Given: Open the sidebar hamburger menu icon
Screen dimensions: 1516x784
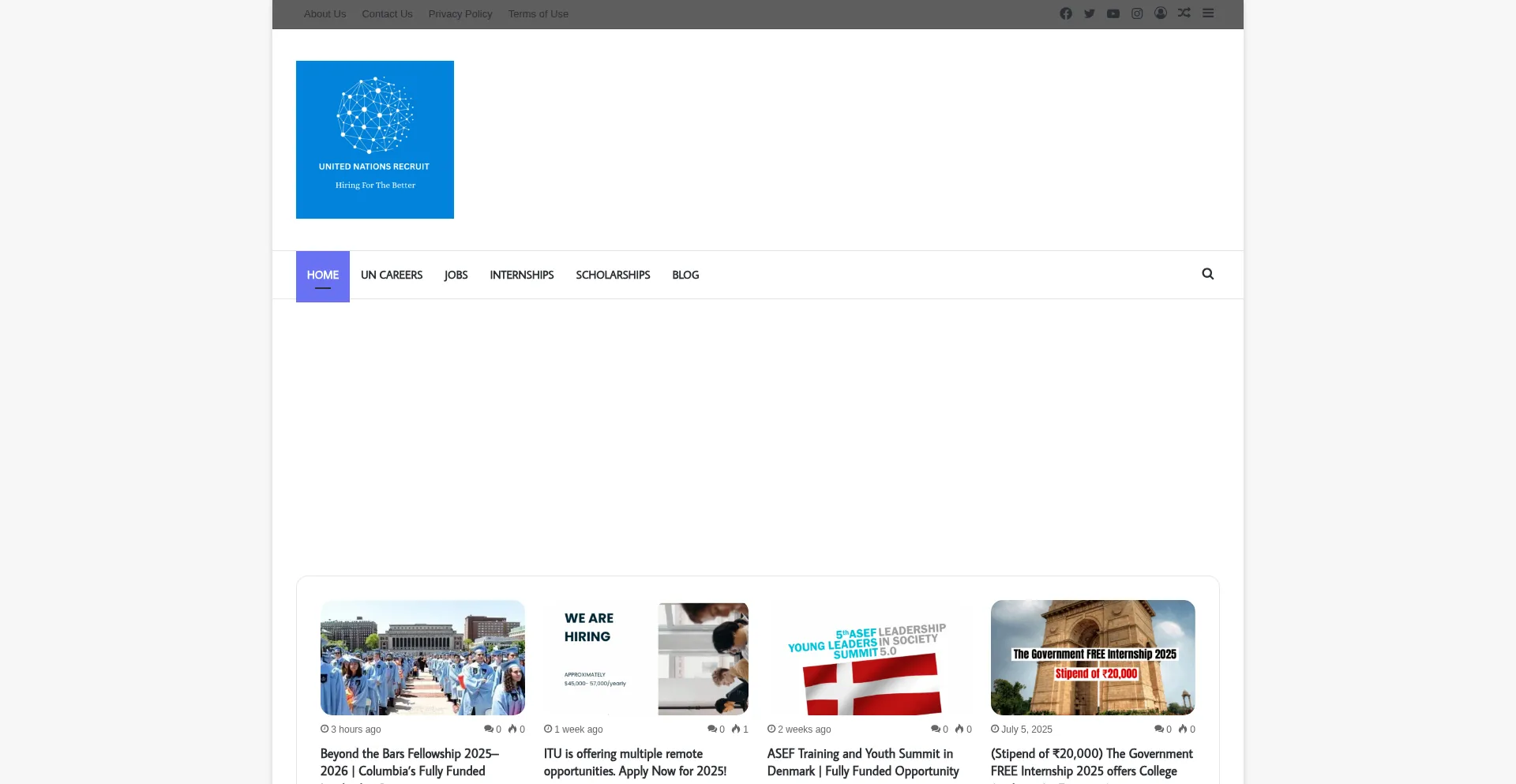Looking at the screenshot, I should pyautogui.click(x=1208, y=13).
